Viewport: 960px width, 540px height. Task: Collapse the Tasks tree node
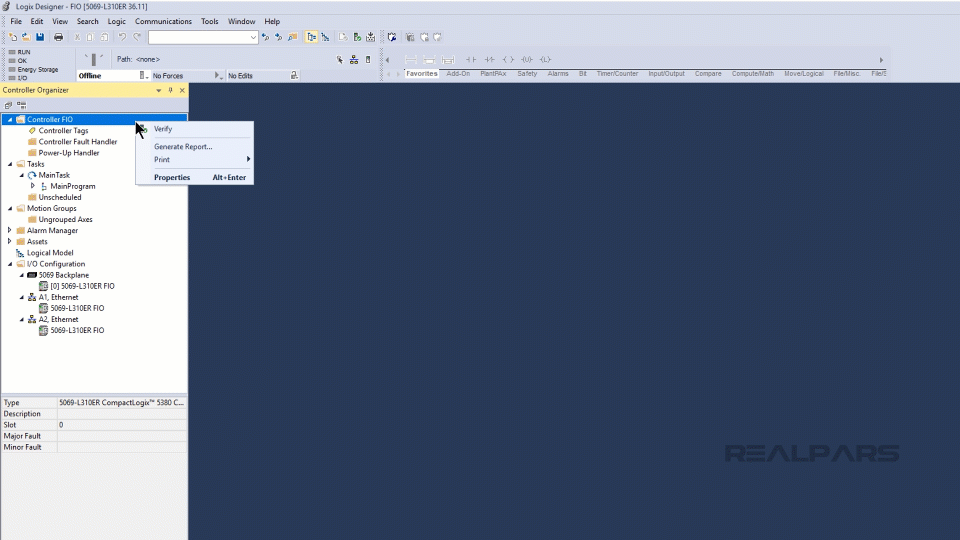point(10,164)
